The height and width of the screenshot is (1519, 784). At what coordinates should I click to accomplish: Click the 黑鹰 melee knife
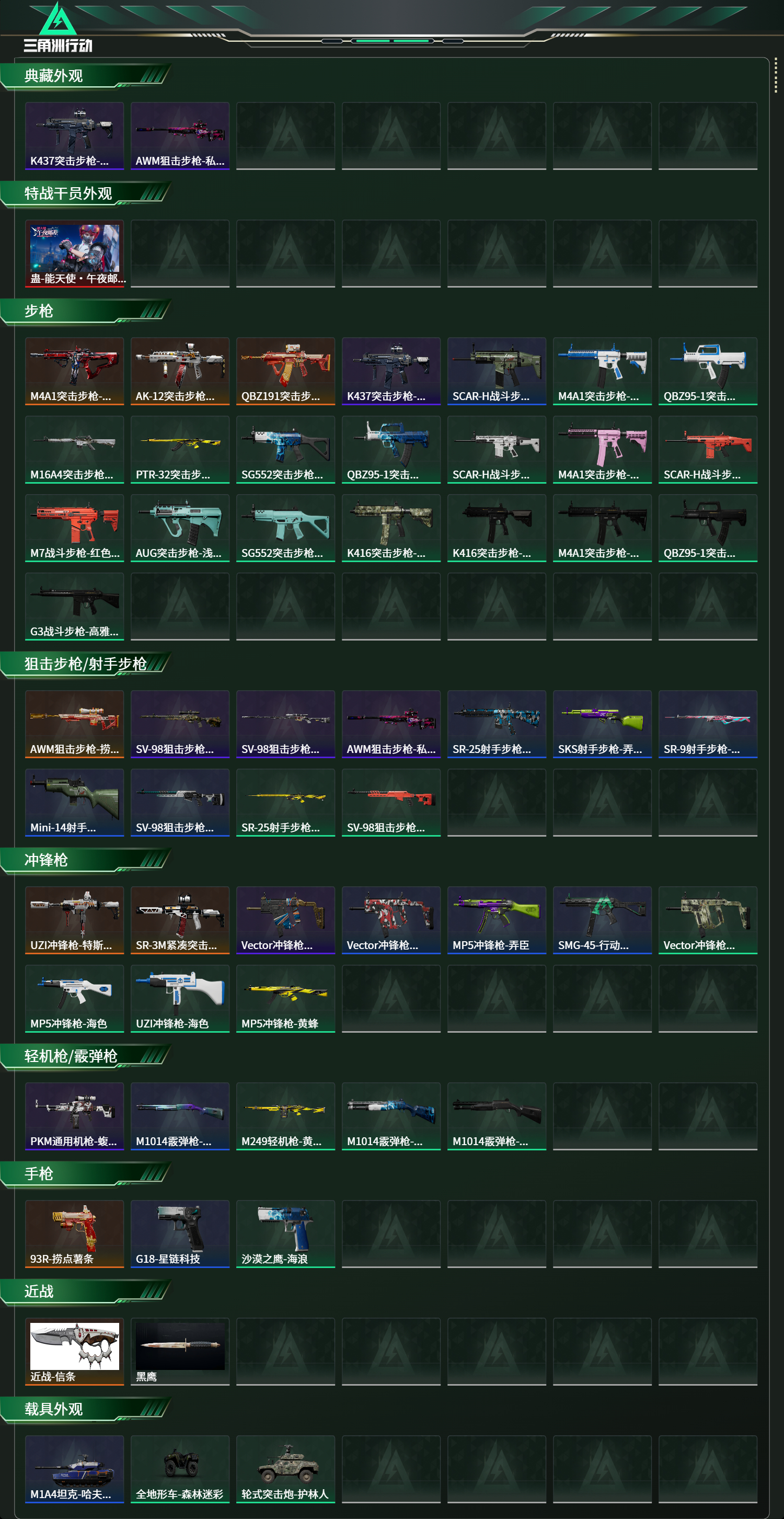(x=180, y=1352)
